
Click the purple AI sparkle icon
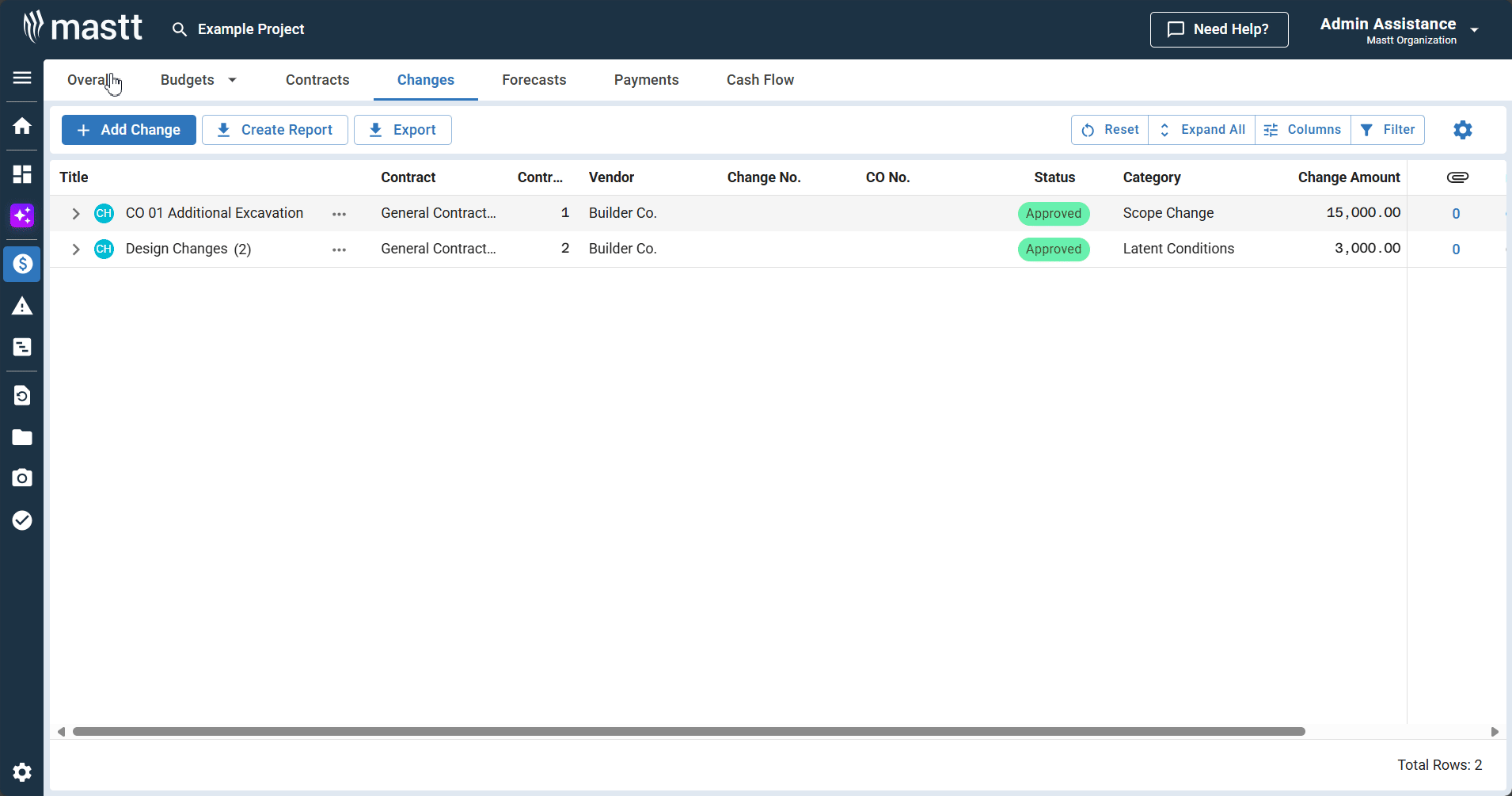click(x=22, y=215)
